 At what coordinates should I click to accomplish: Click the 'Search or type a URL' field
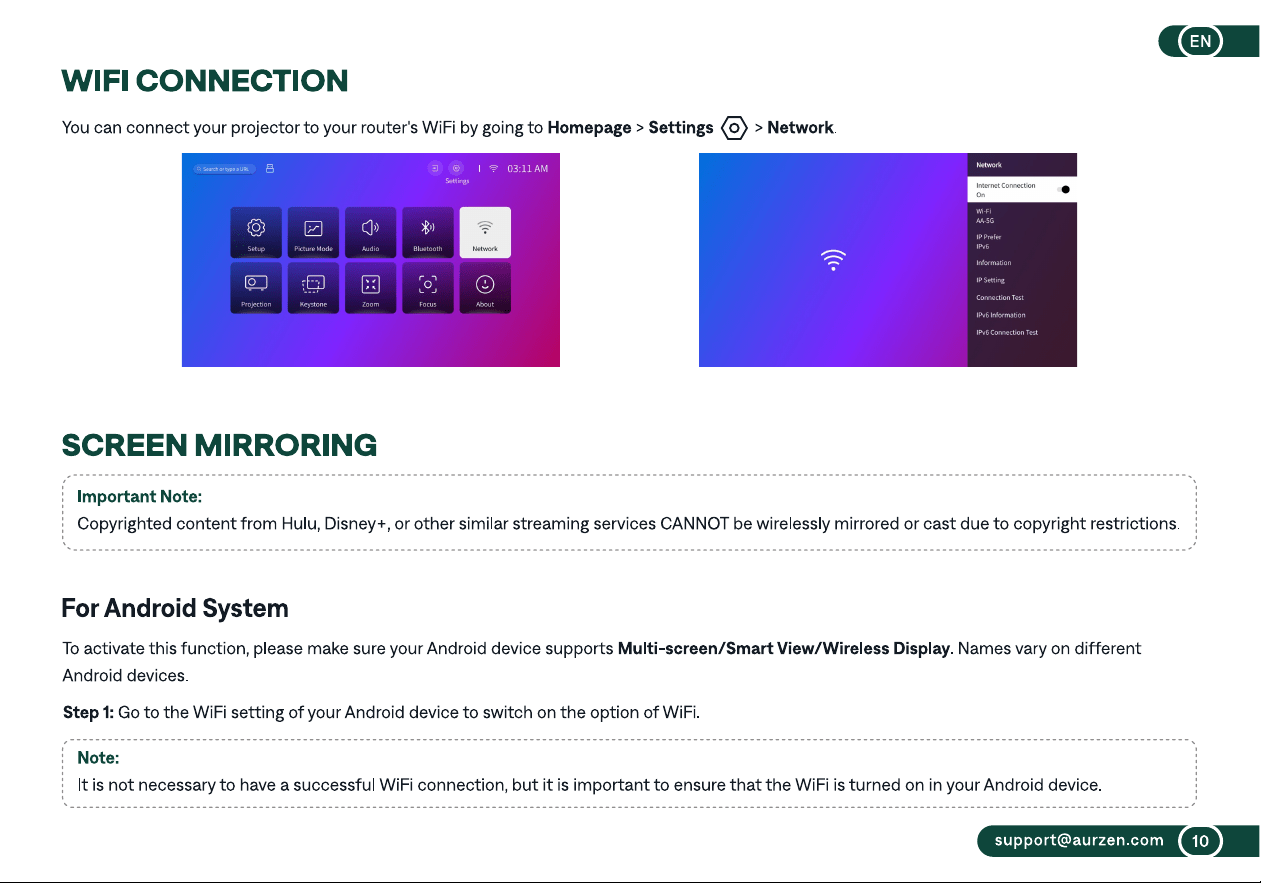point(225,169)
